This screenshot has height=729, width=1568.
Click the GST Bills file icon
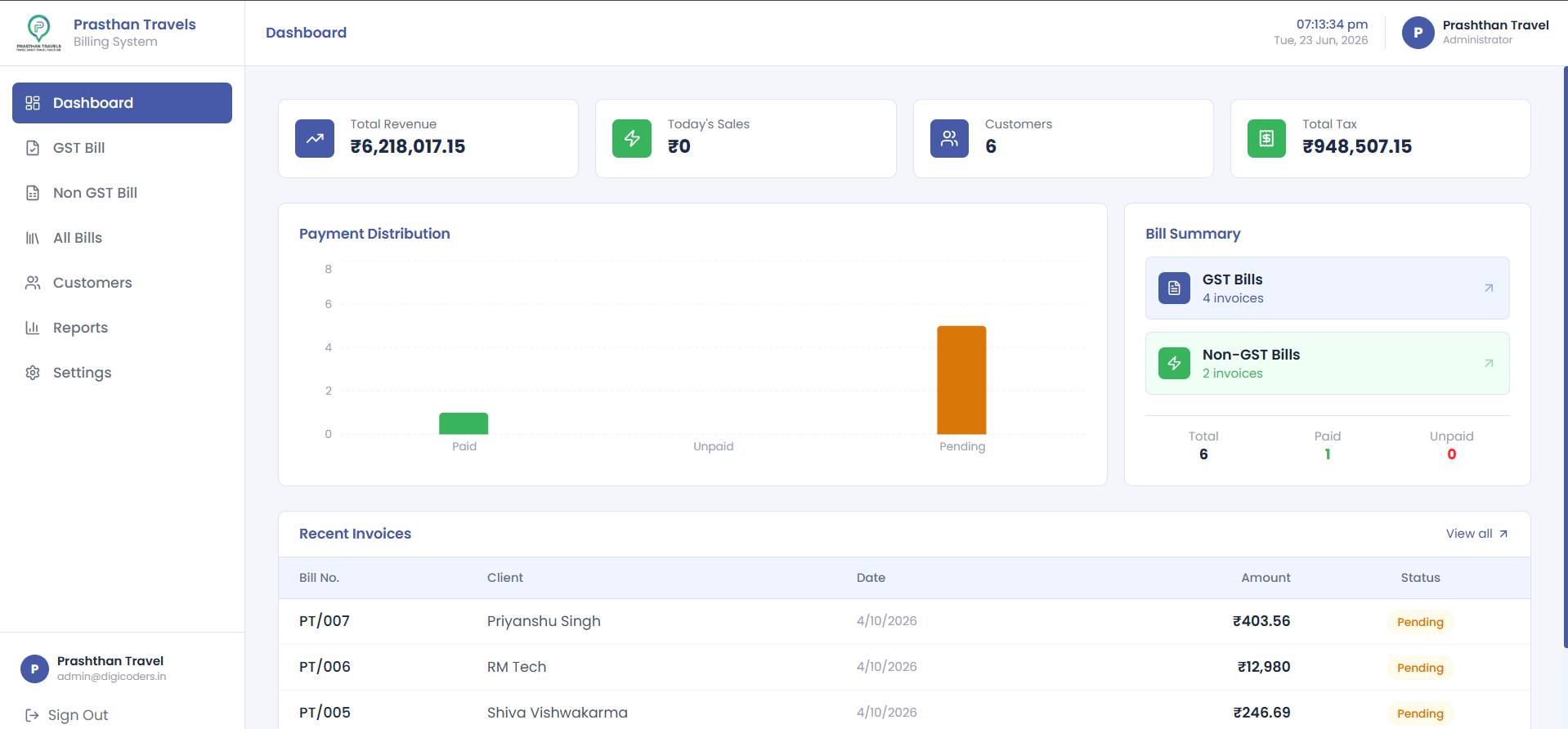pyautogui.click(x=1174, y=288)
